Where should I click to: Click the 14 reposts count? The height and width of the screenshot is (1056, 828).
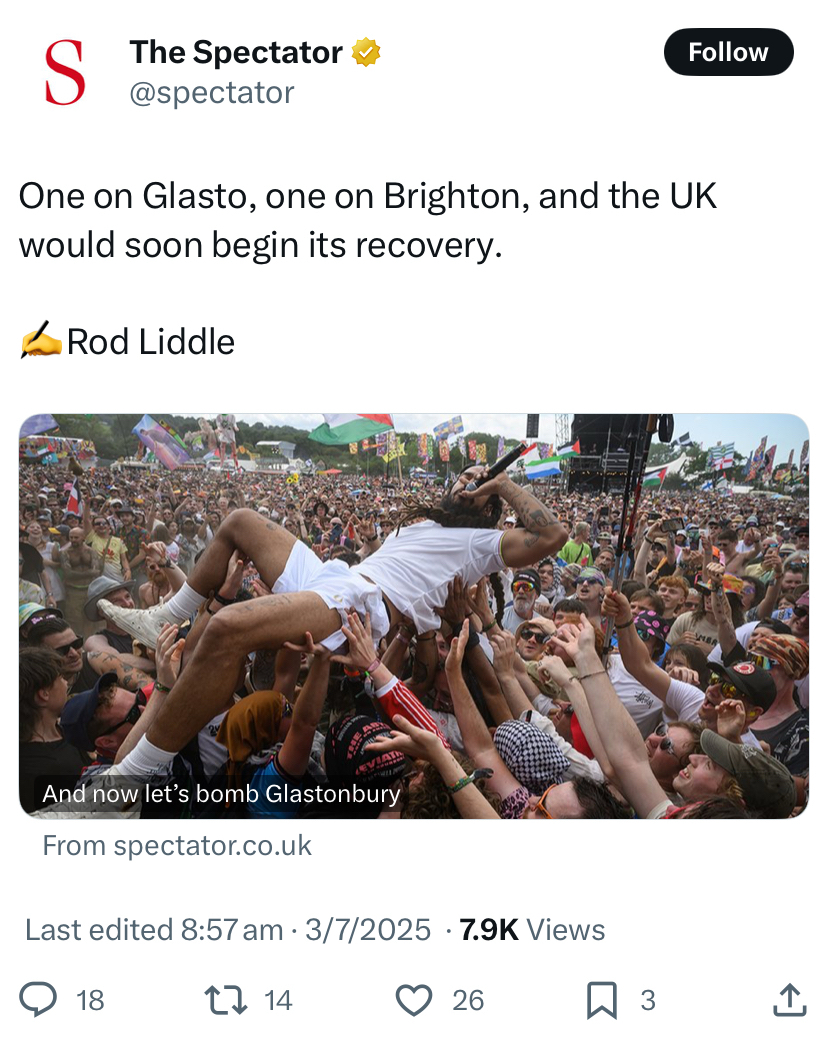pyautogui.click(x=278, y=1000)
